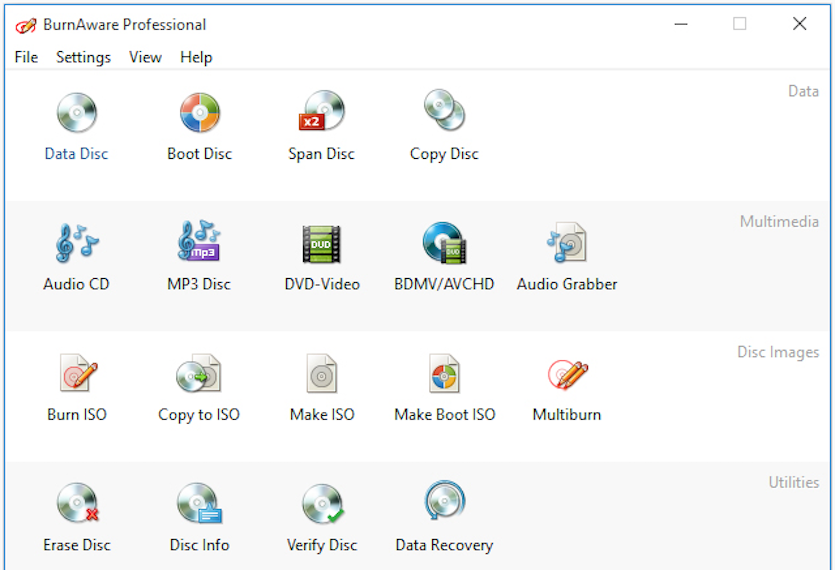Open the Help menu
Viewport: 835px width, 570px height.
[x=196, y=57]
